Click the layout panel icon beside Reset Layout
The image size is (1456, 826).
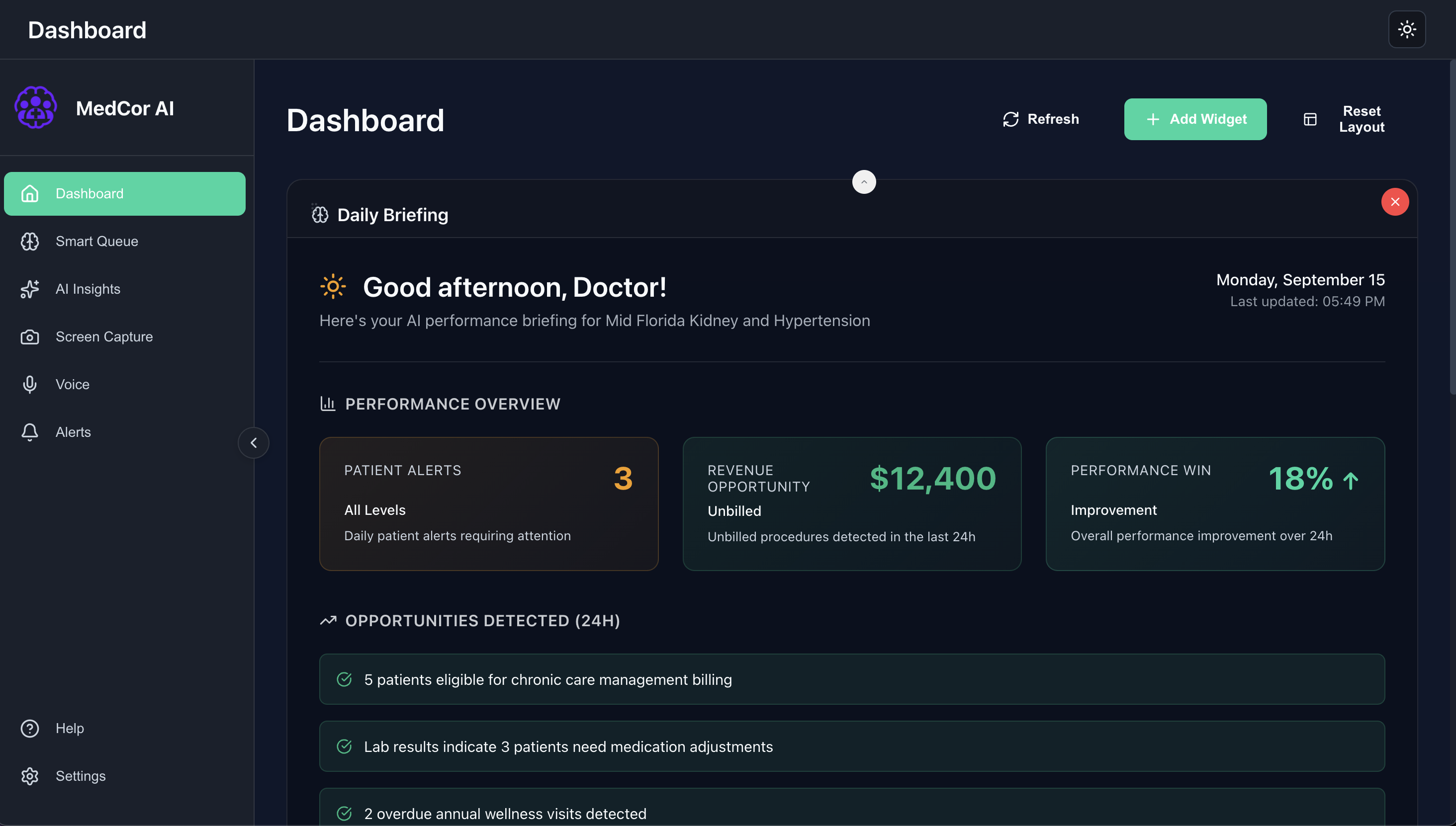pos(1309,119)
